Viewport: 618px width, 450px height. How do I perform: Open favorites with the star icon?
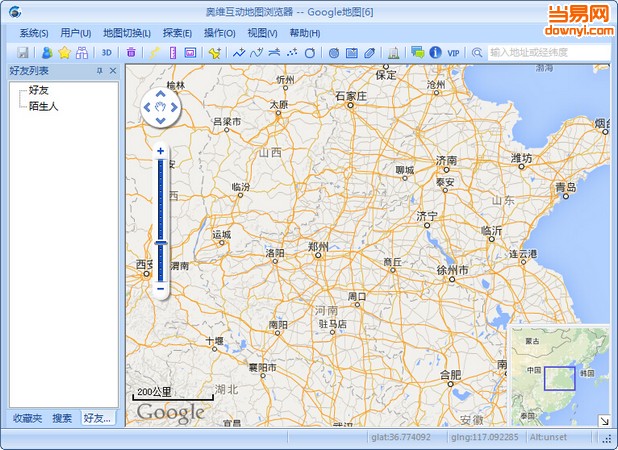63,52
